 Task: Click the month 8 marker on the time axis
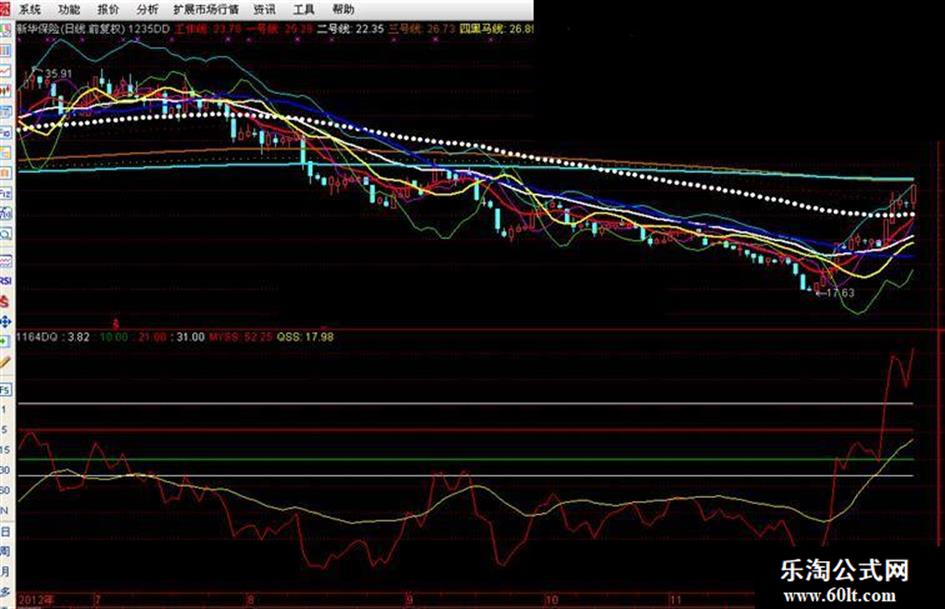click(x=251, y=600)
